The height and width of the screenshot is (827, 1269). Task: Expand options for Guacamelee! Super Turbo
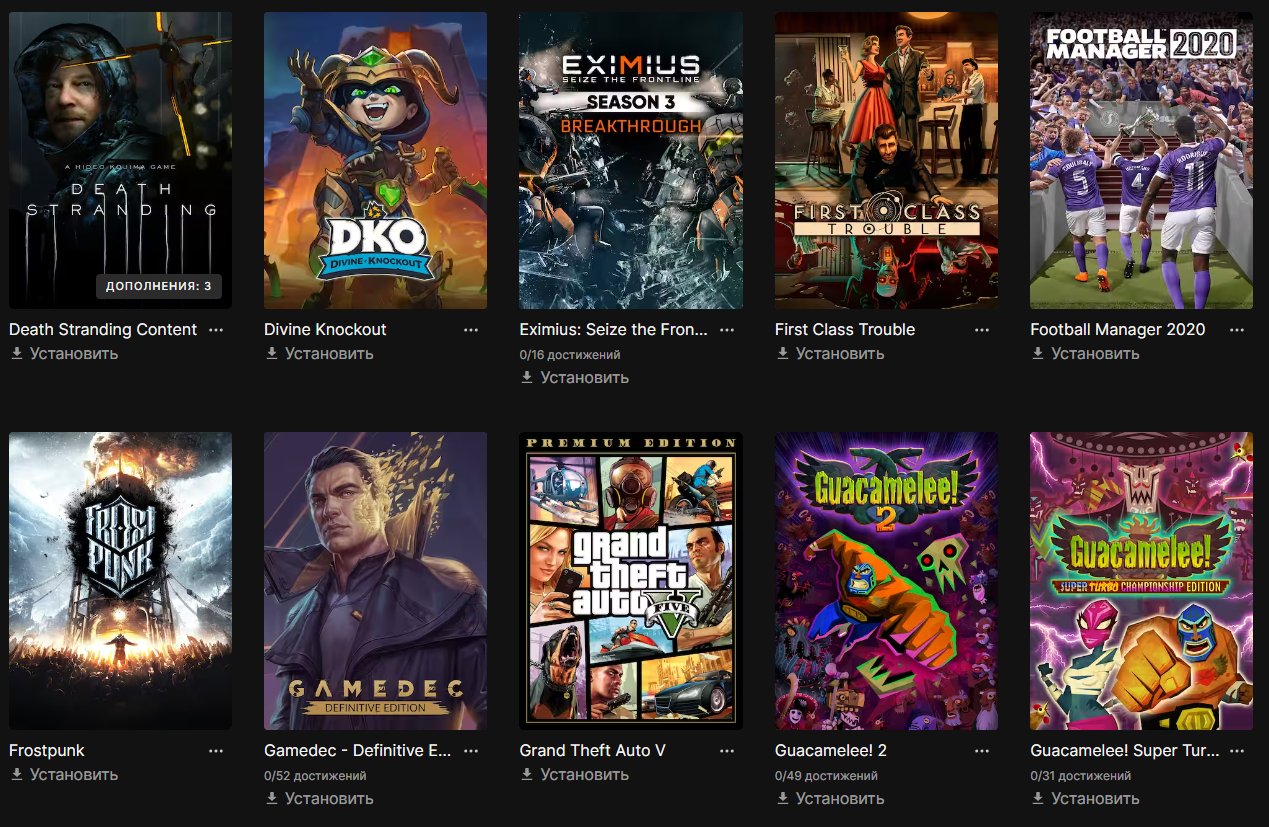click(1237, 751)
